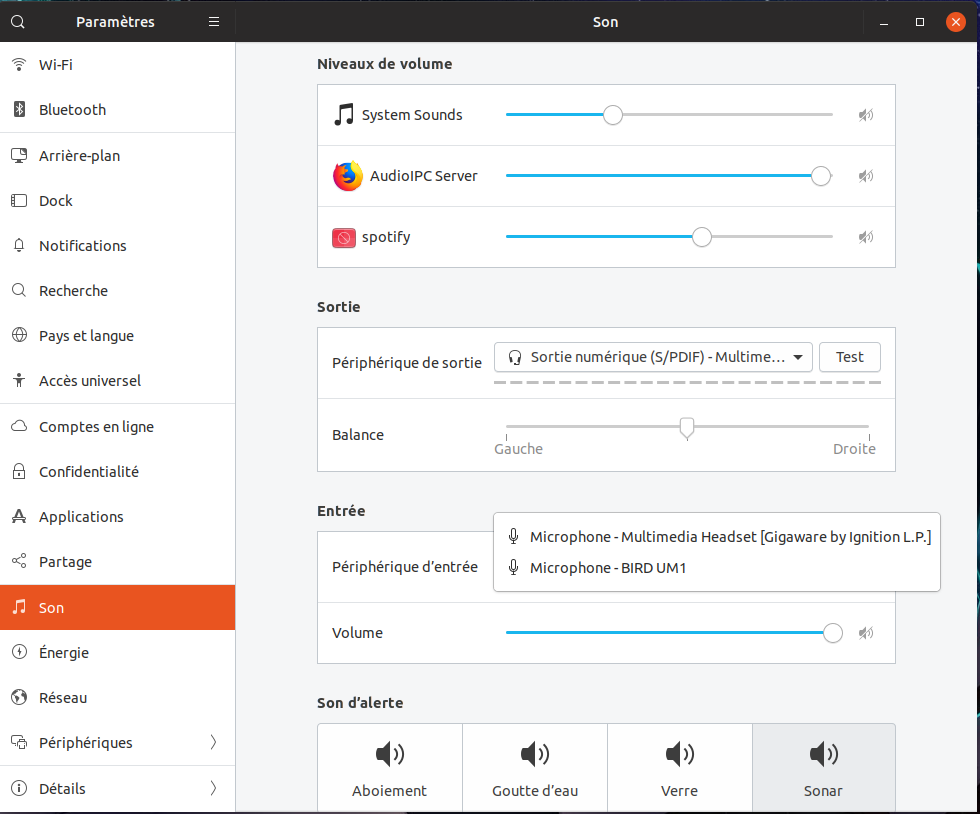This screenshot has width=980, height=814.
Task: Open the Confidentialité settings panel
Action: pyautogui.click(x=88, y=472)
